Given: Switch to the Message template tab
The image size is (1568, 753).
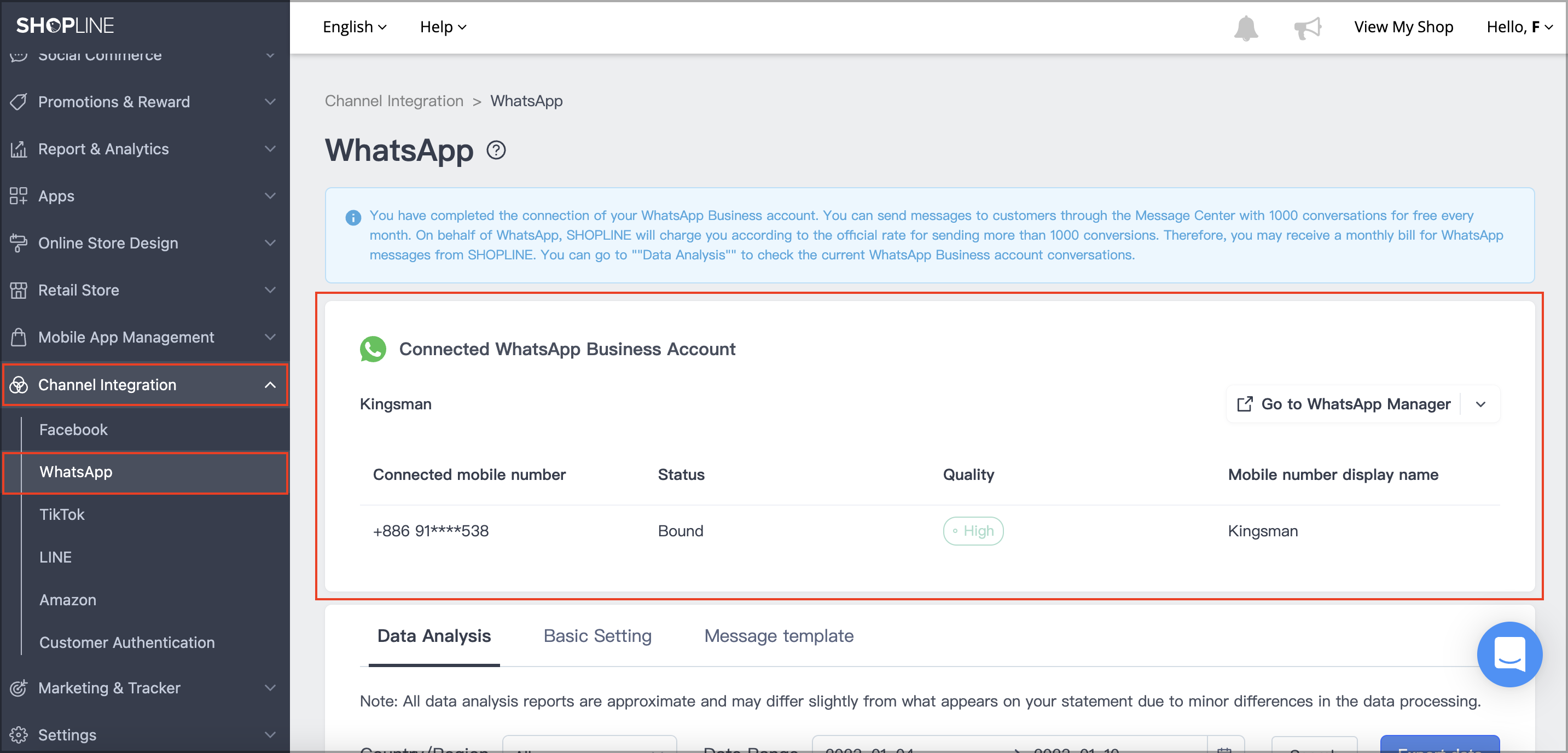Looking at the screenshot, I should [779, 635].
